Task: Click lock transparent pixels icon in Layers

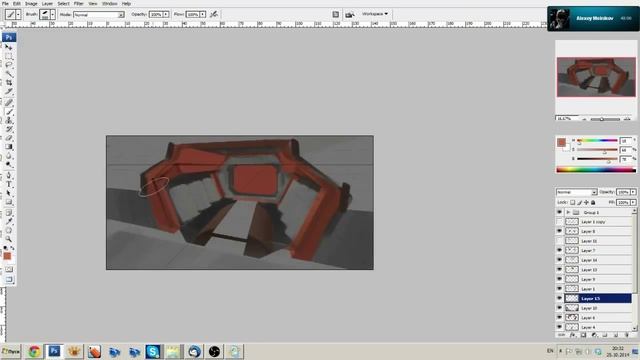Action: [x=572, y=202]
